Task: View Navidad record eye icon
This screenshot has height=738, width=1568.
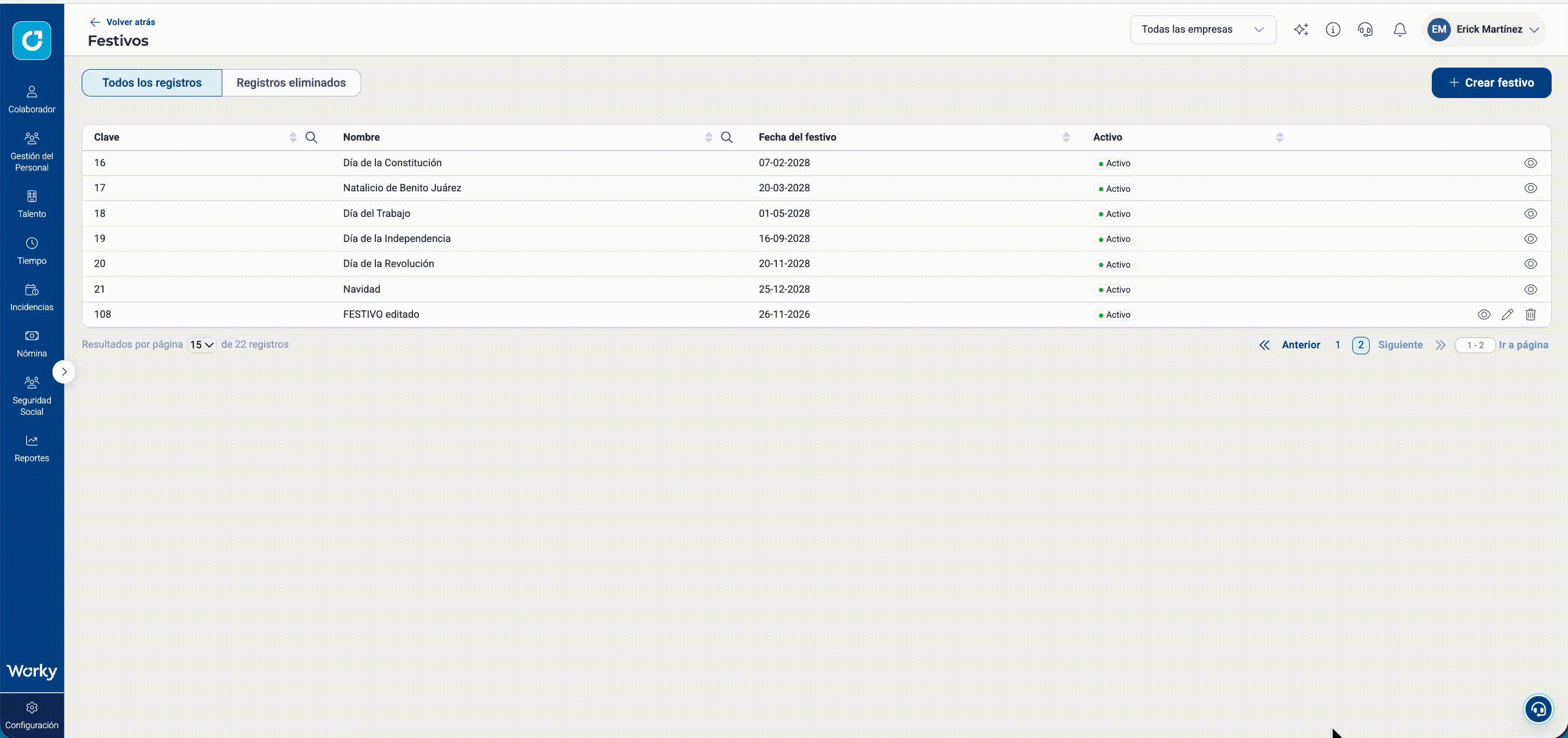Action: click(1531, 290)
